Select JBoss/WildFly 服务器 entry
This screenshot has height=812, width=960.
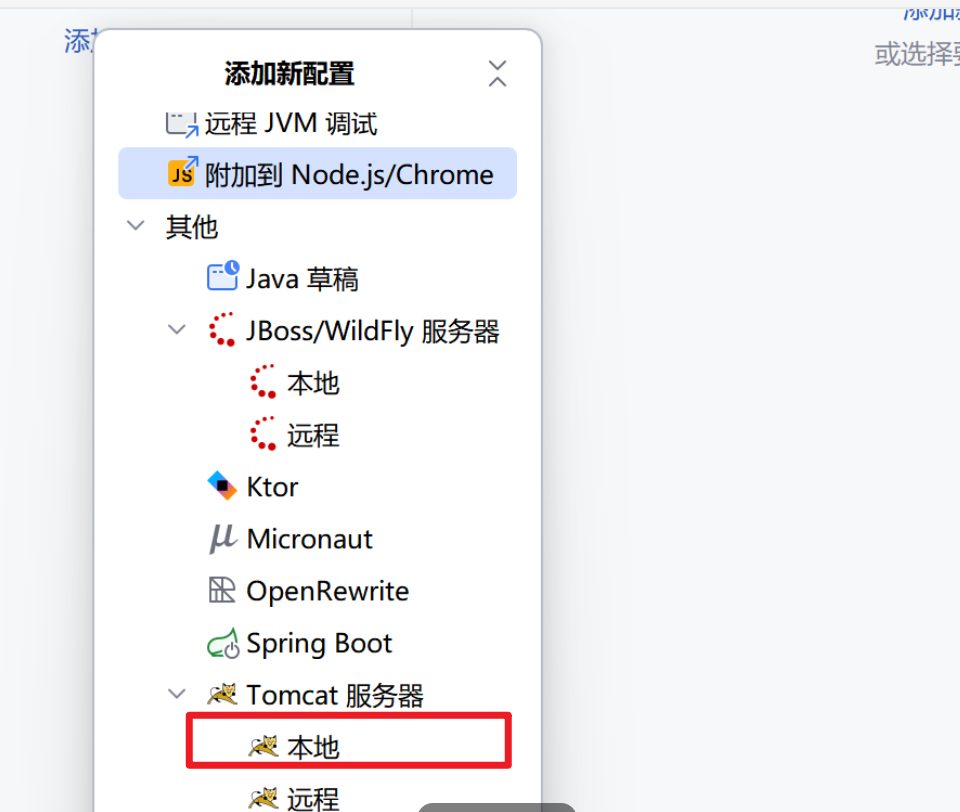(373, 331)
